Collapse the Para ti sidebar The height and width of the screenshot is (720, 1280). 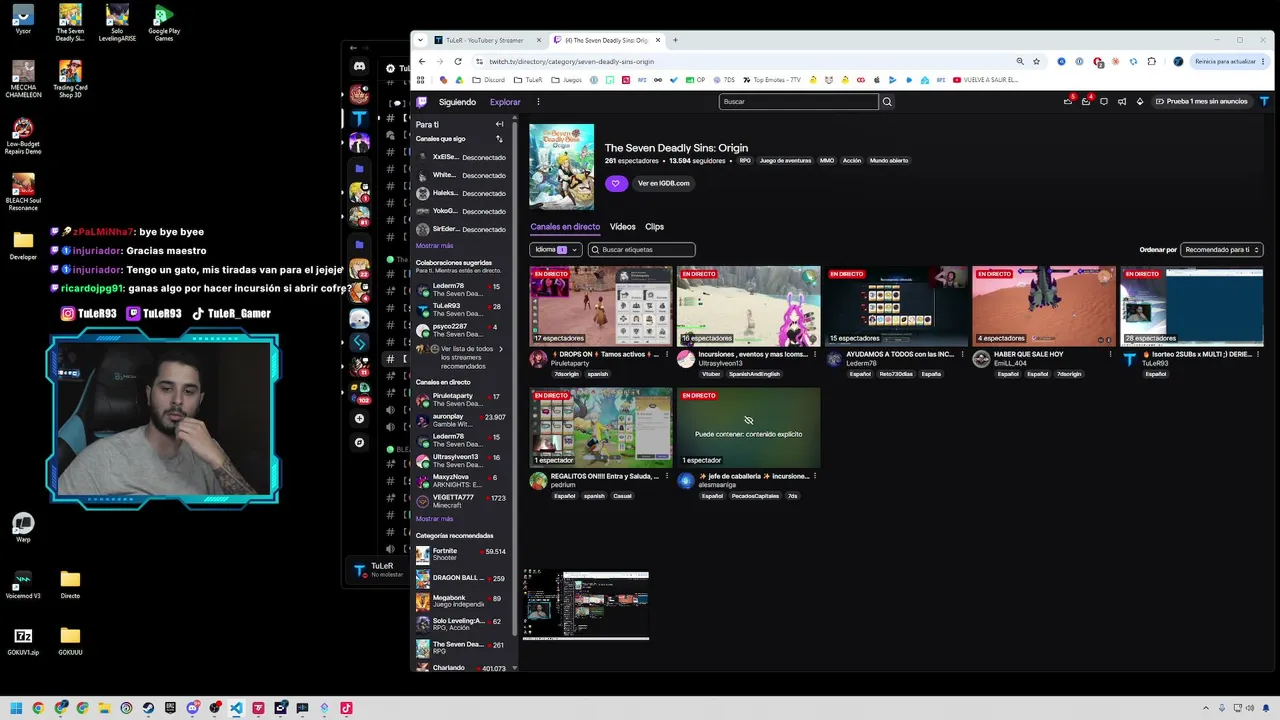[500, 125]
